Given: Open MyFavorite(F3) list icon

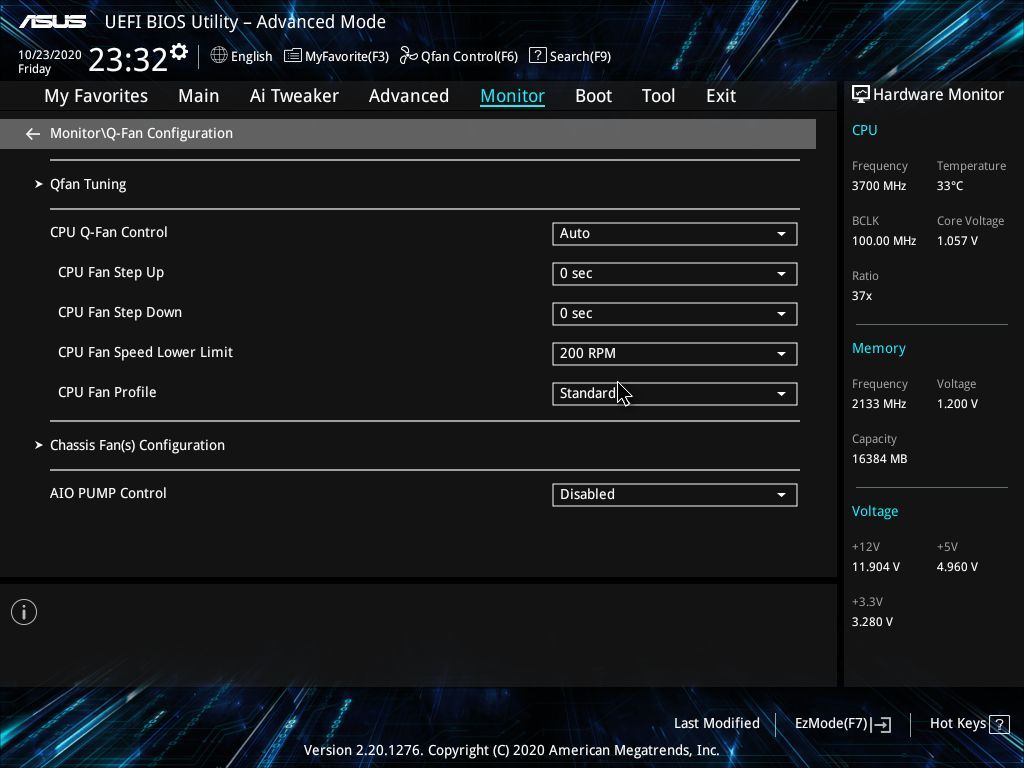Looking at the screenshot, I should tap(293, 56).
